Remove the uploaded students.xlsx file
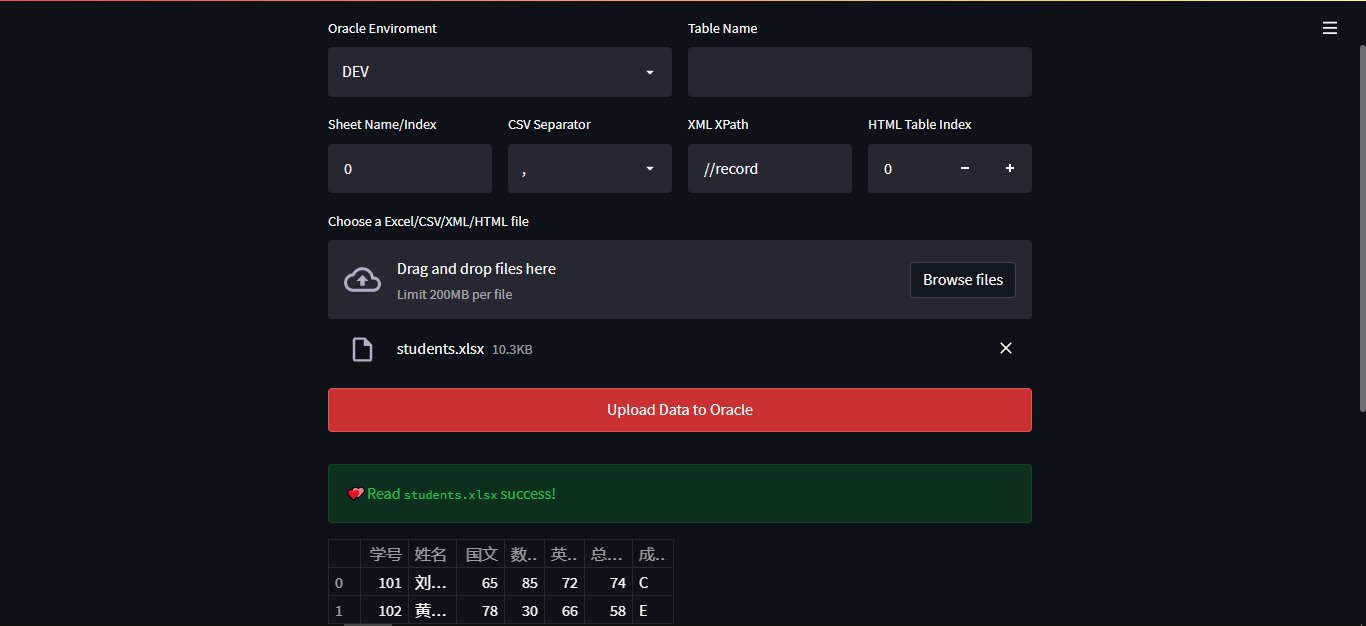The width and height of the screenshot is (1366, 626). point(1006,348)
